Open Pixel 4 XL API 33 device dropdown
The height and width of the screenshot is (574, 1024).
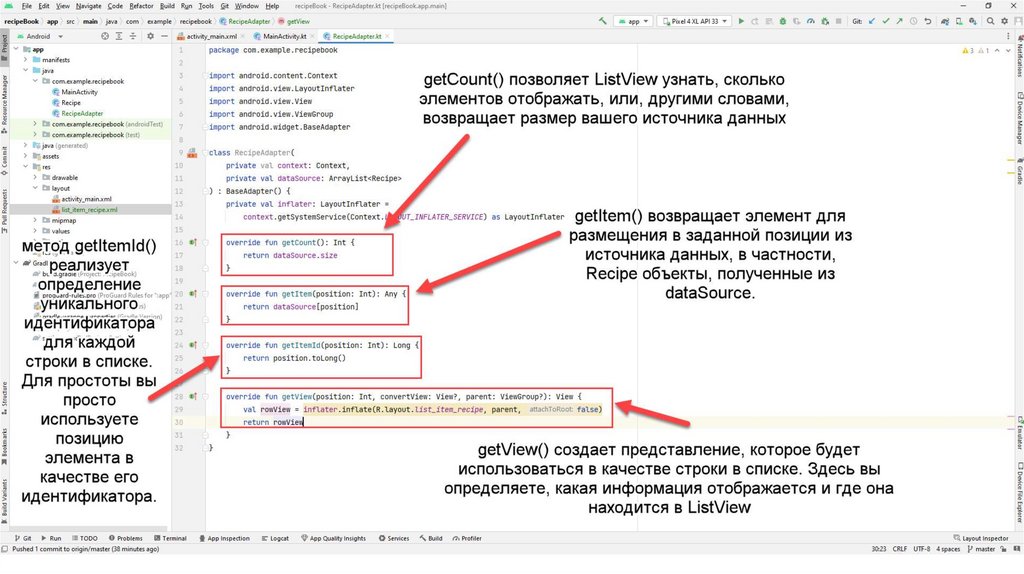coord(694,20)
